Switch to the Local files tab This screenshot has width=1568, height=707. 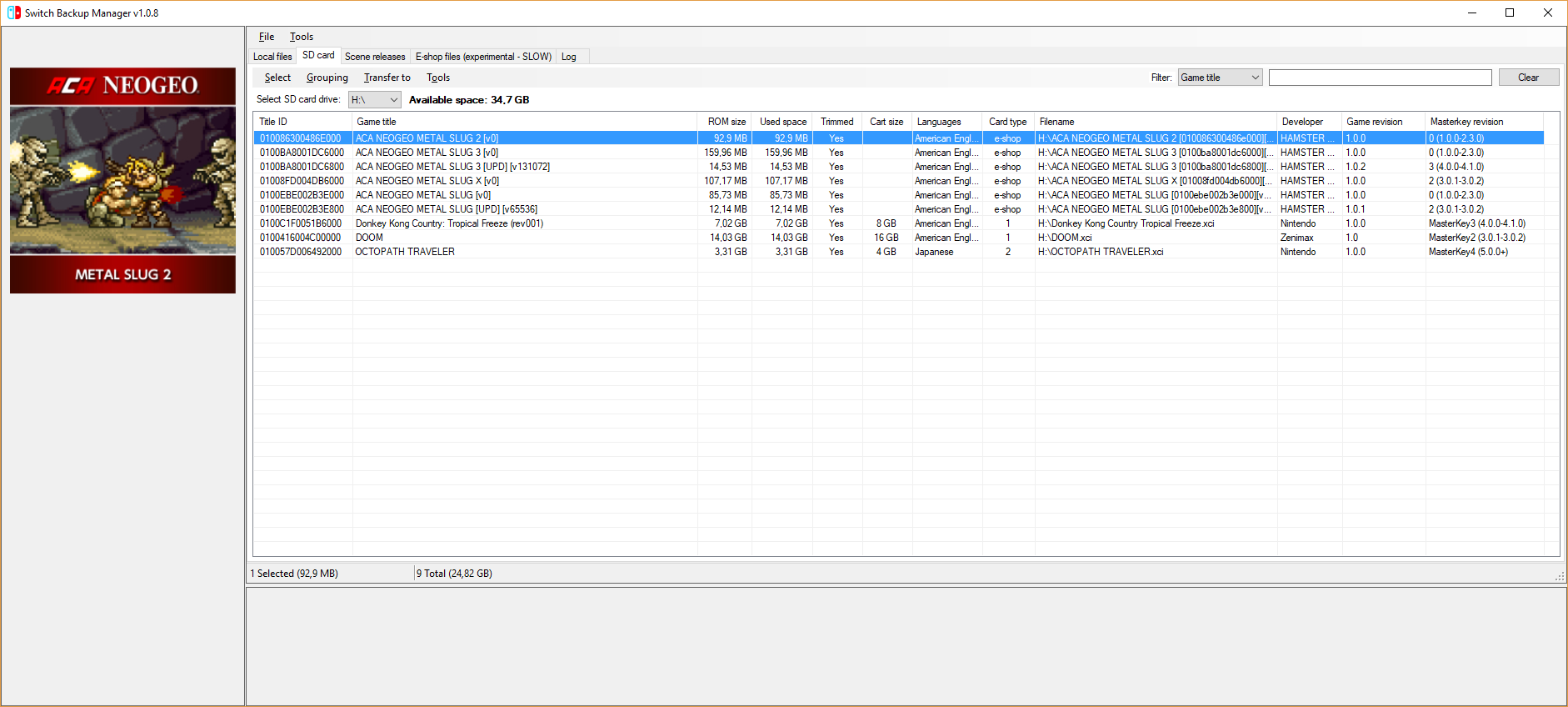point(272,57)
